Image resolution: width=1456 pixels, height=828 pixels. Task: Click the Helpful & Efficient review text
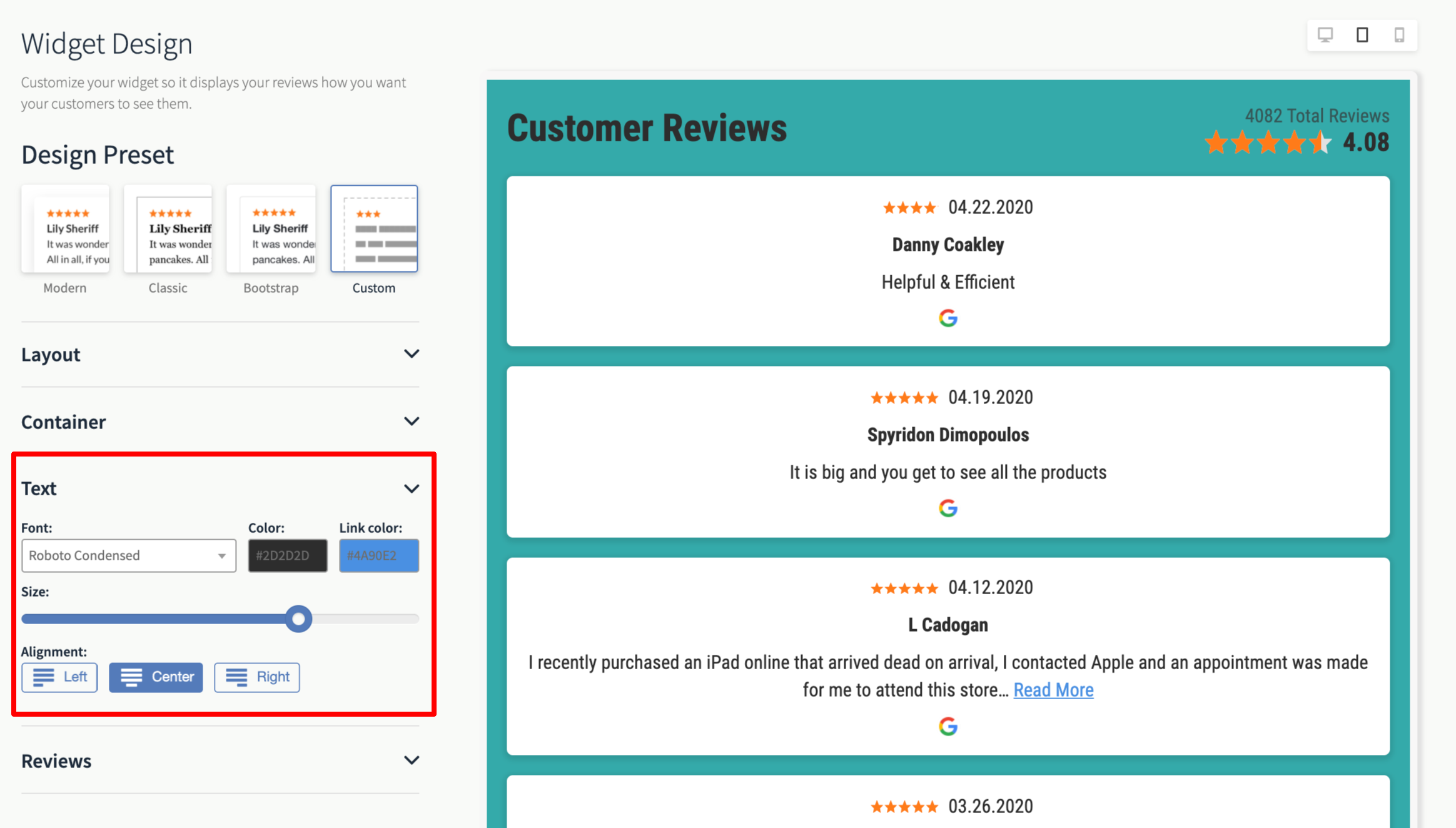point(948,282)
